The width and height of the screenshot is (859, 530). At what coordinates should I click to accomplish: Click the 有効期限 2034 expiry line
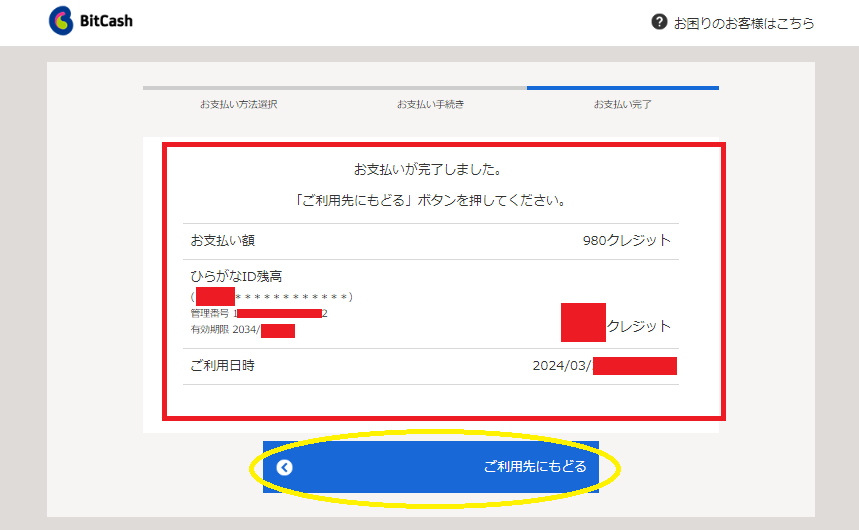242,330
